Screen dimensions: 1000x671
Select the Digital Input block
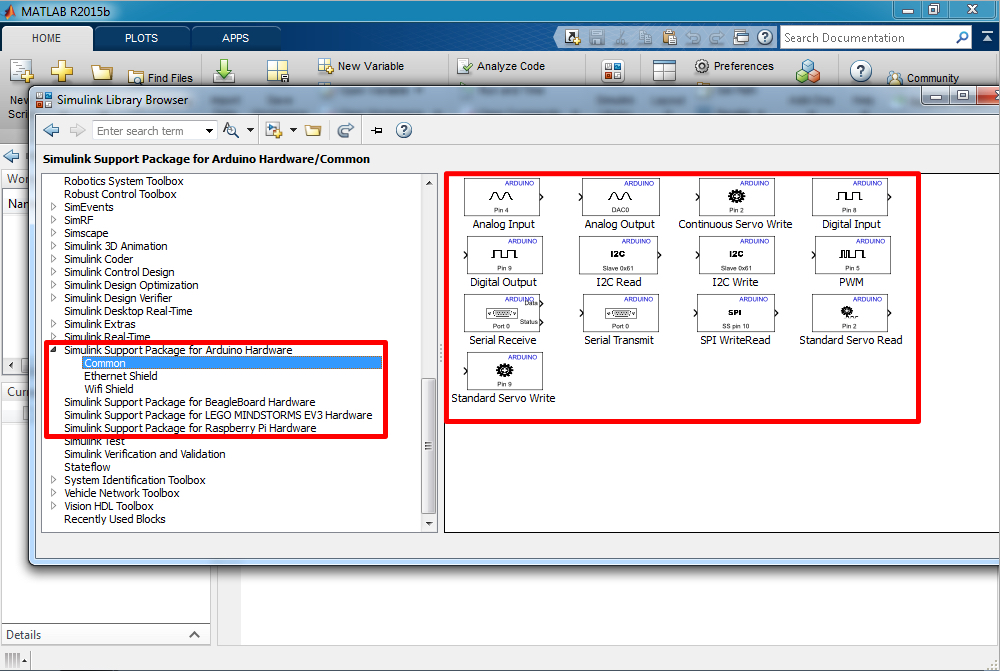849,197
